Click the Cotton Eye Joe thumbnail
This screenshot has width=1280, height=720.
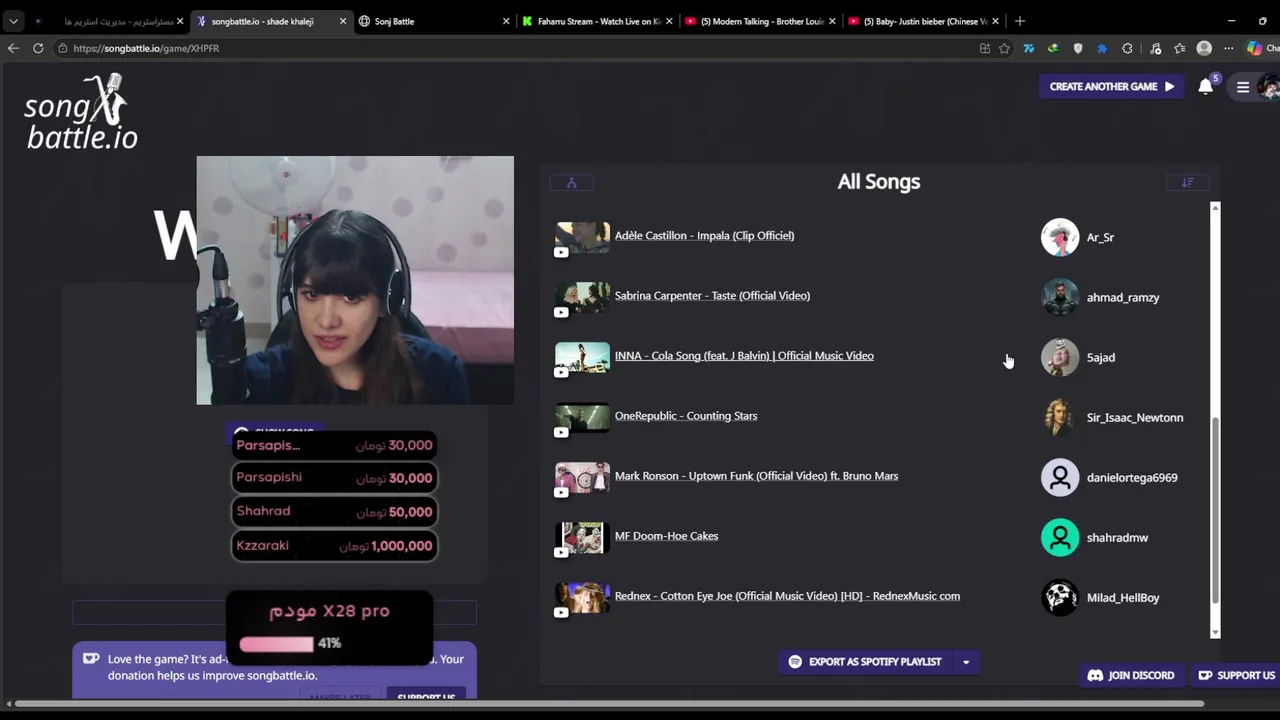click(x=582, y=598)
